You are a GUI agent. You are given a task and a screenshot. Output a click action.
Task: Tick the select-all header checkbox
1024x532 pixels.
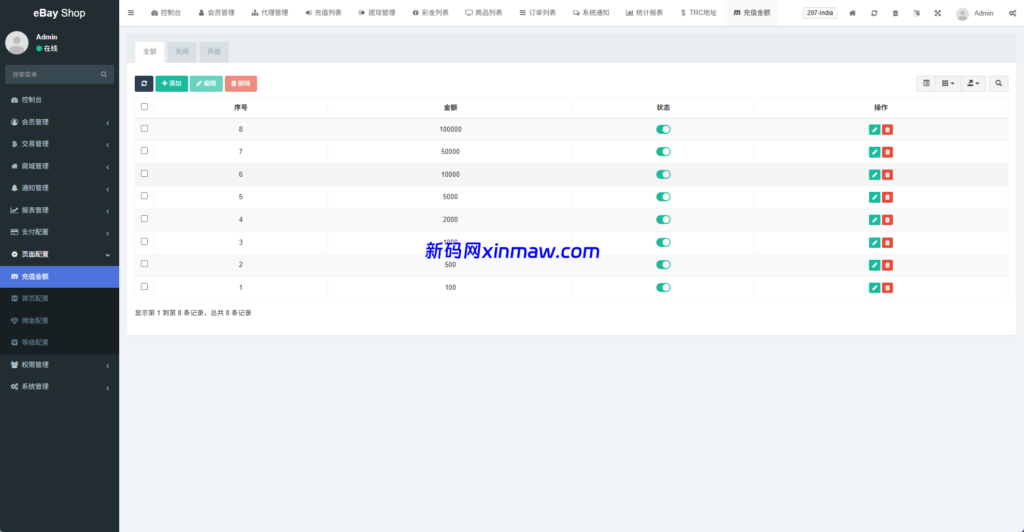(x=144, y=106)
